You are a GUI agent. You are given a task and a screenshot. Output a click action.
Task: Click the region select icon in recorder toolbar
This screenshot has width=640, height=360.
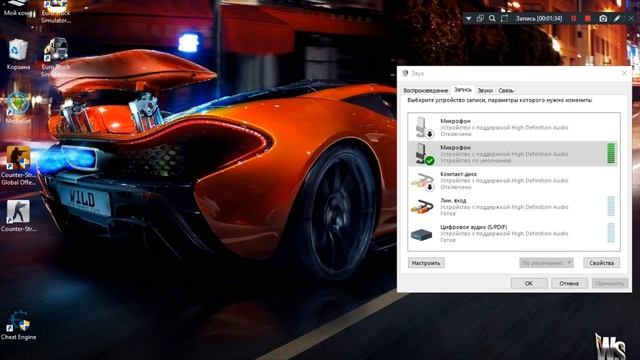(x=504, y=18)
